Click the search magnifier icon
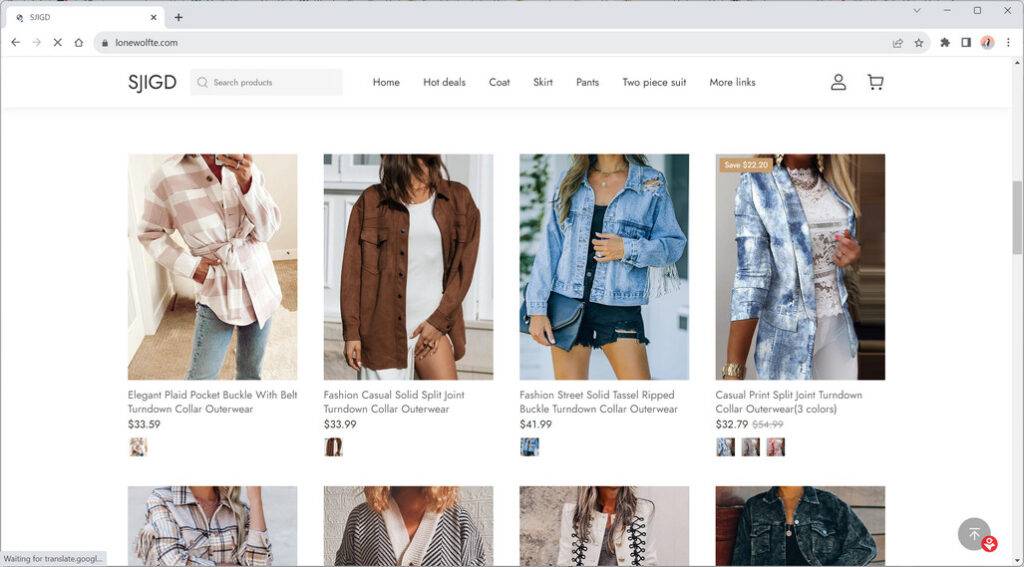Image resolution: width=1024 pixels, height=567 pixels. (202, 82)
